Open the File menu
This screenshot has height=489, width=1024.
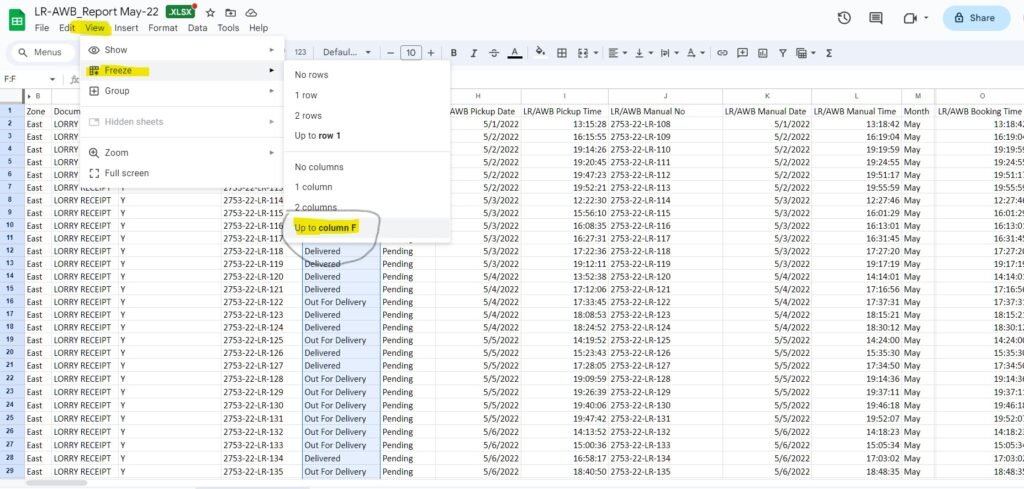pos(42,28)
